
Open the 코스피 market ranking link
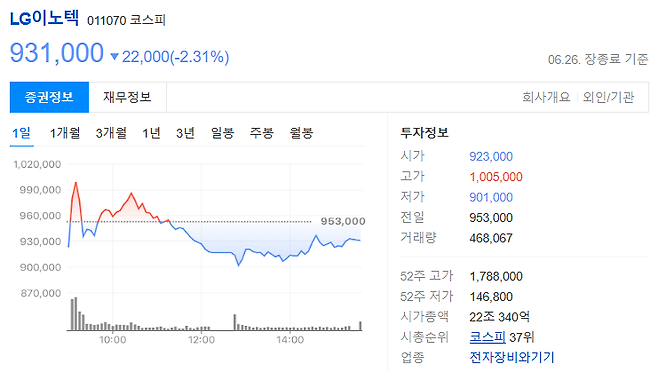487,337
